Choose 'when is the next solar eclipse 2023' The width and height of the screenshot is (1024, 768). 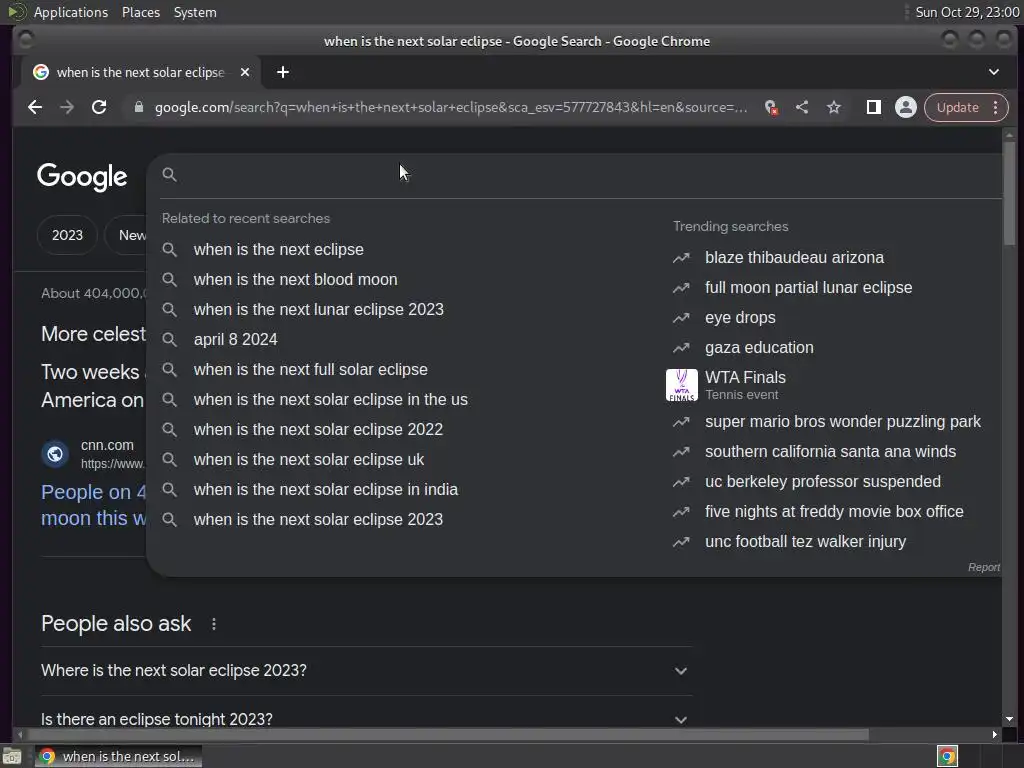point(318,520)
